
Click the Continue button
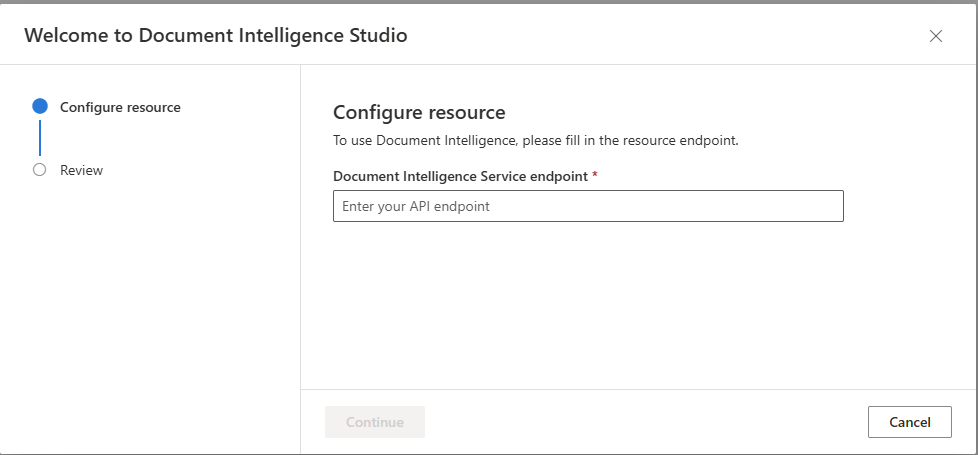375,422
